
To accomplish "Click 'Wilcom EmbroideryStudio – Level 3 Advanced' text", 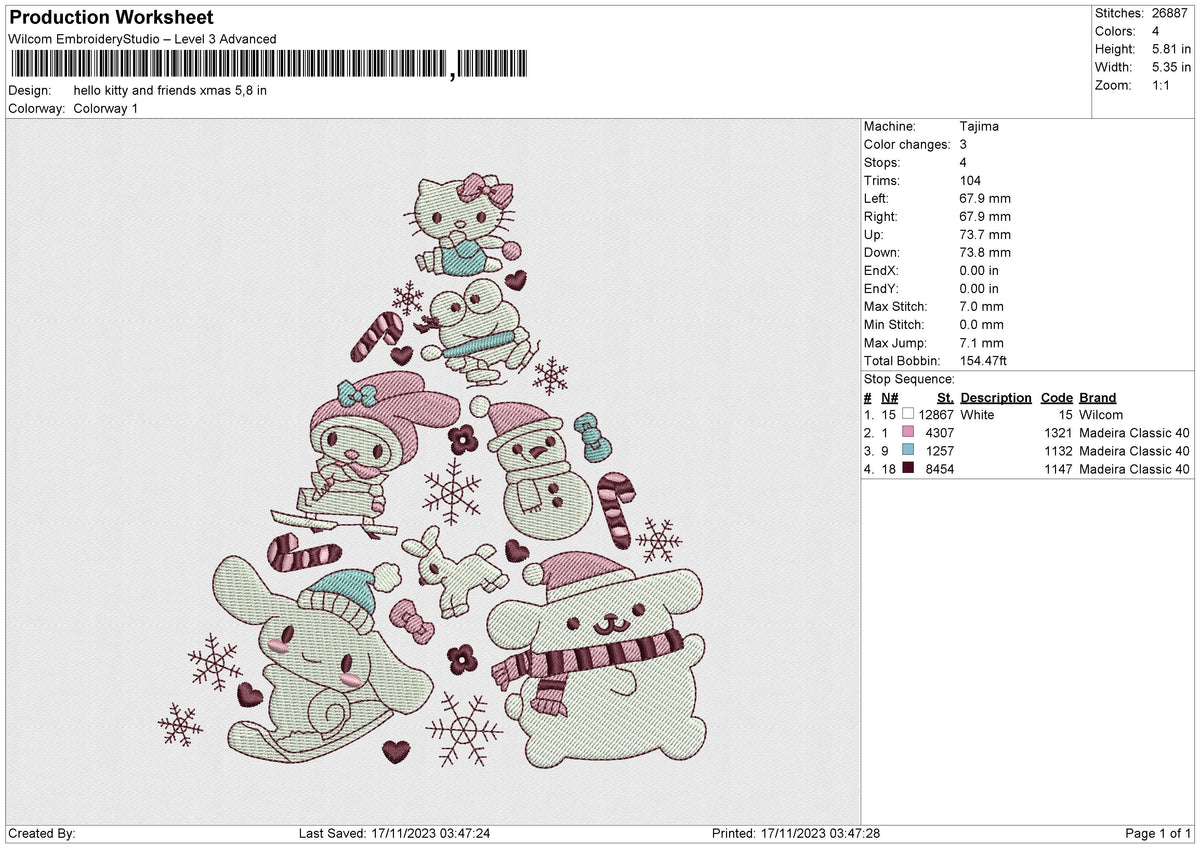I will 142,39.
